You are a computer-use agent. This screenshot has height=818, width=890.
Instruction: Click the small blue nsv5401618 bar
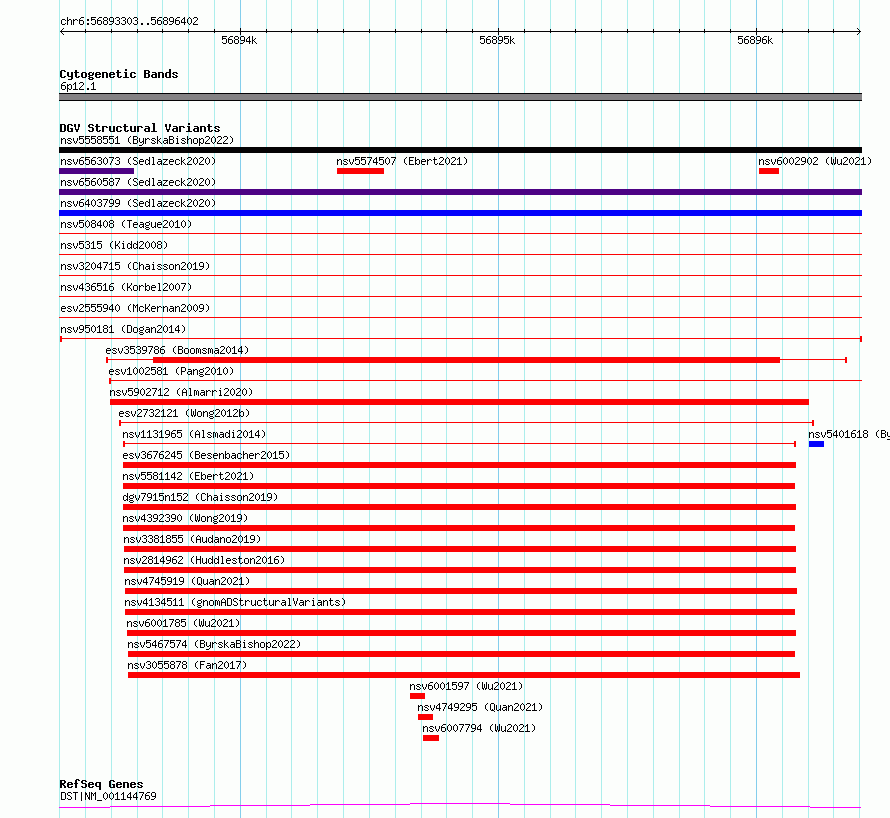pyautogui.click(x=816, y=444)
